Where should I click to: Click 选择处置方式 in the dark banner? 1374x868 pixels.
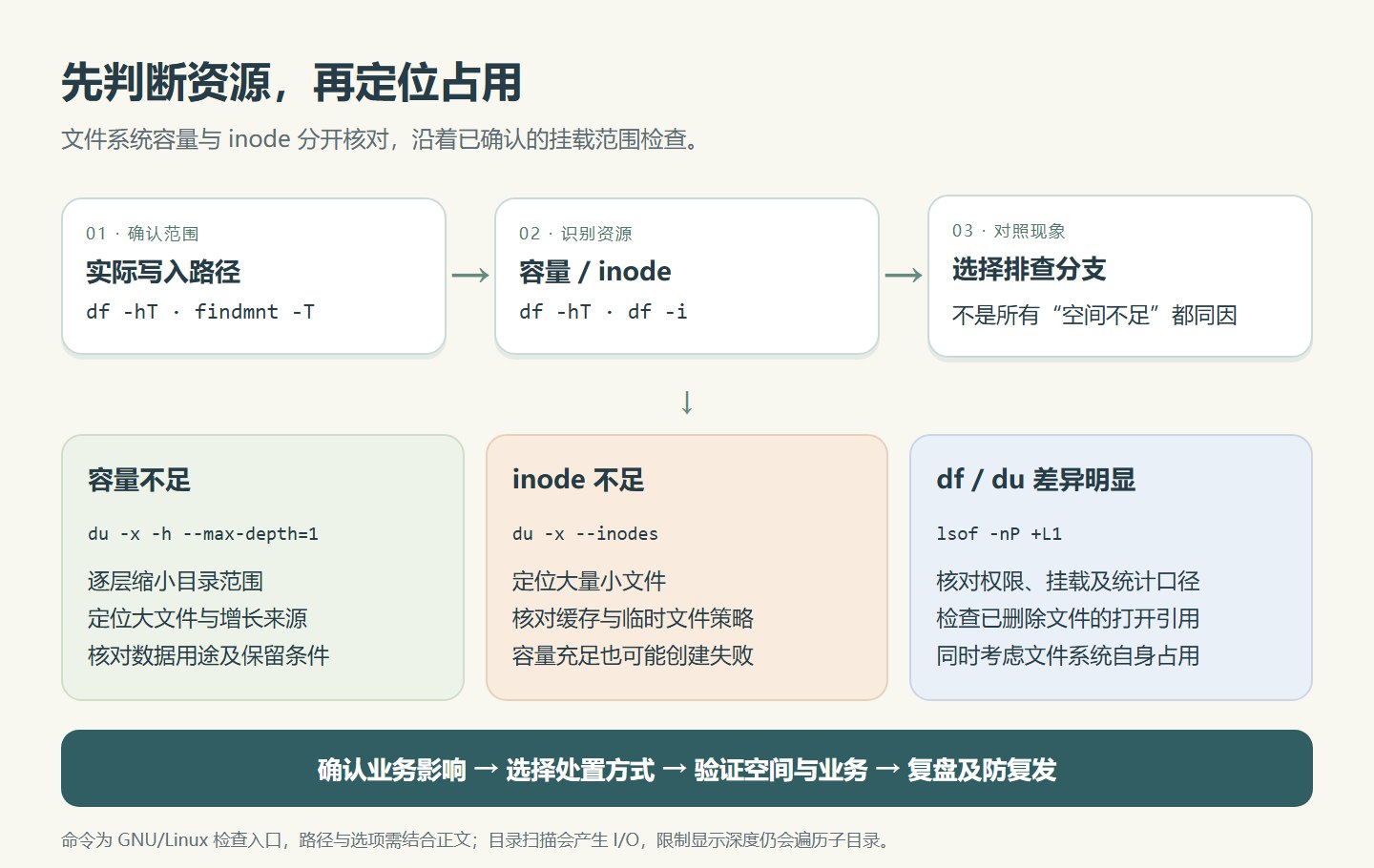(580, 770)
